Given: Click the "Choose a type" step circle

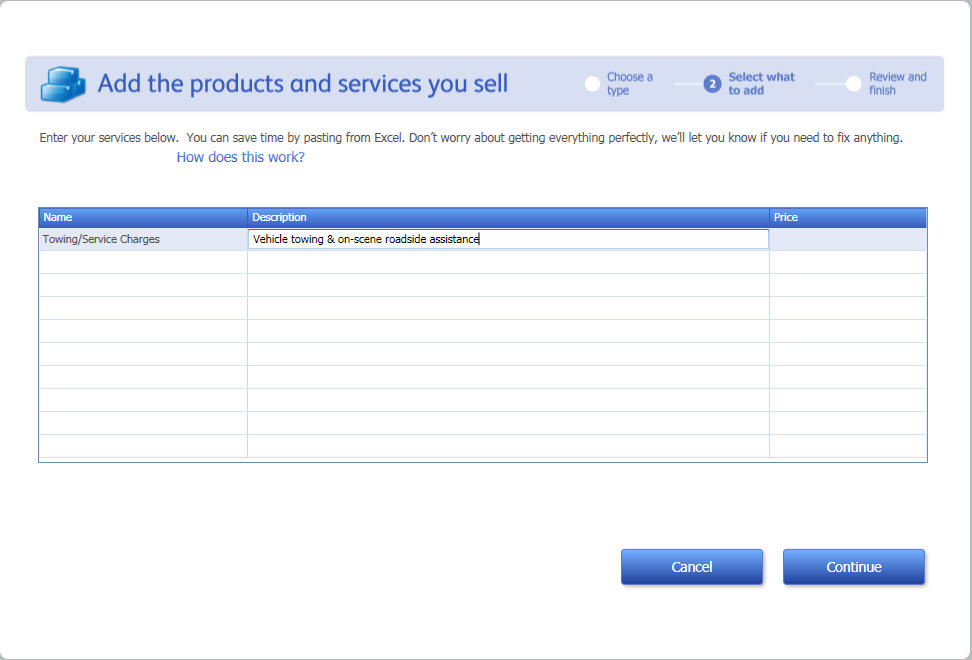Looking at the screenshot, I should [592, 84].
